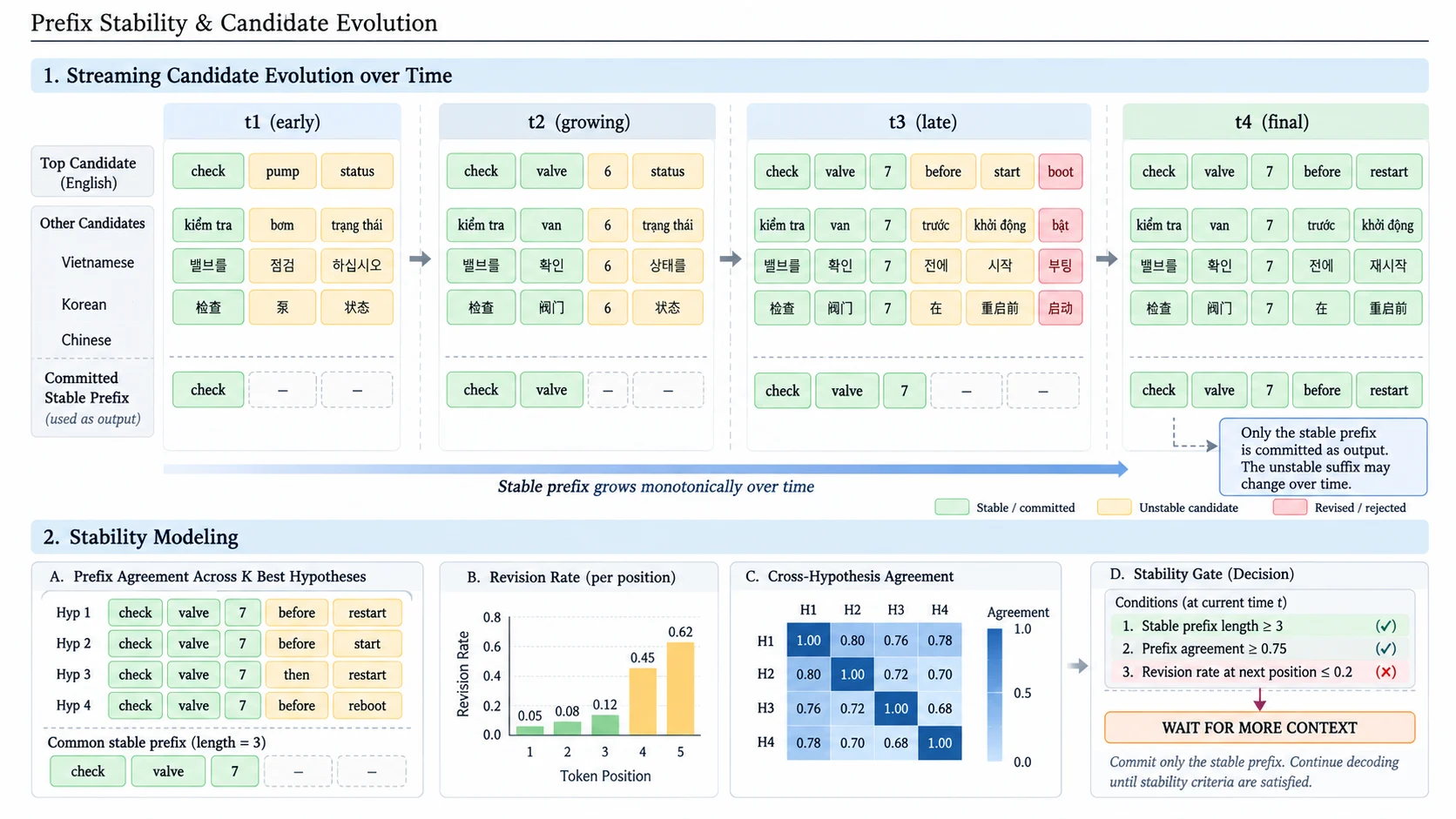Screen dimensions: 1456x819
Task: Click the 'Only the stable prefix' callout note
Action: (x=1323, y=458)
